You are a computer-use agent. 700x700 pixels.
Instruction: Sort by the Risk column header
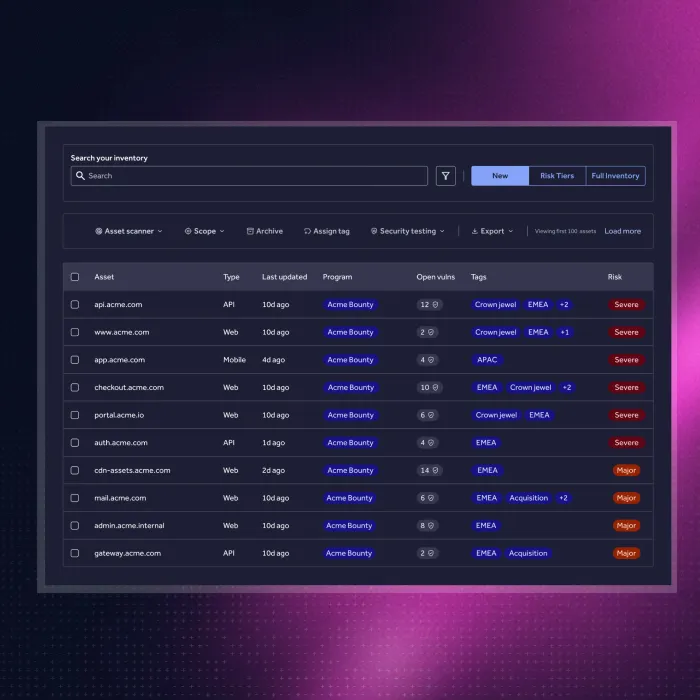(615, 277)
